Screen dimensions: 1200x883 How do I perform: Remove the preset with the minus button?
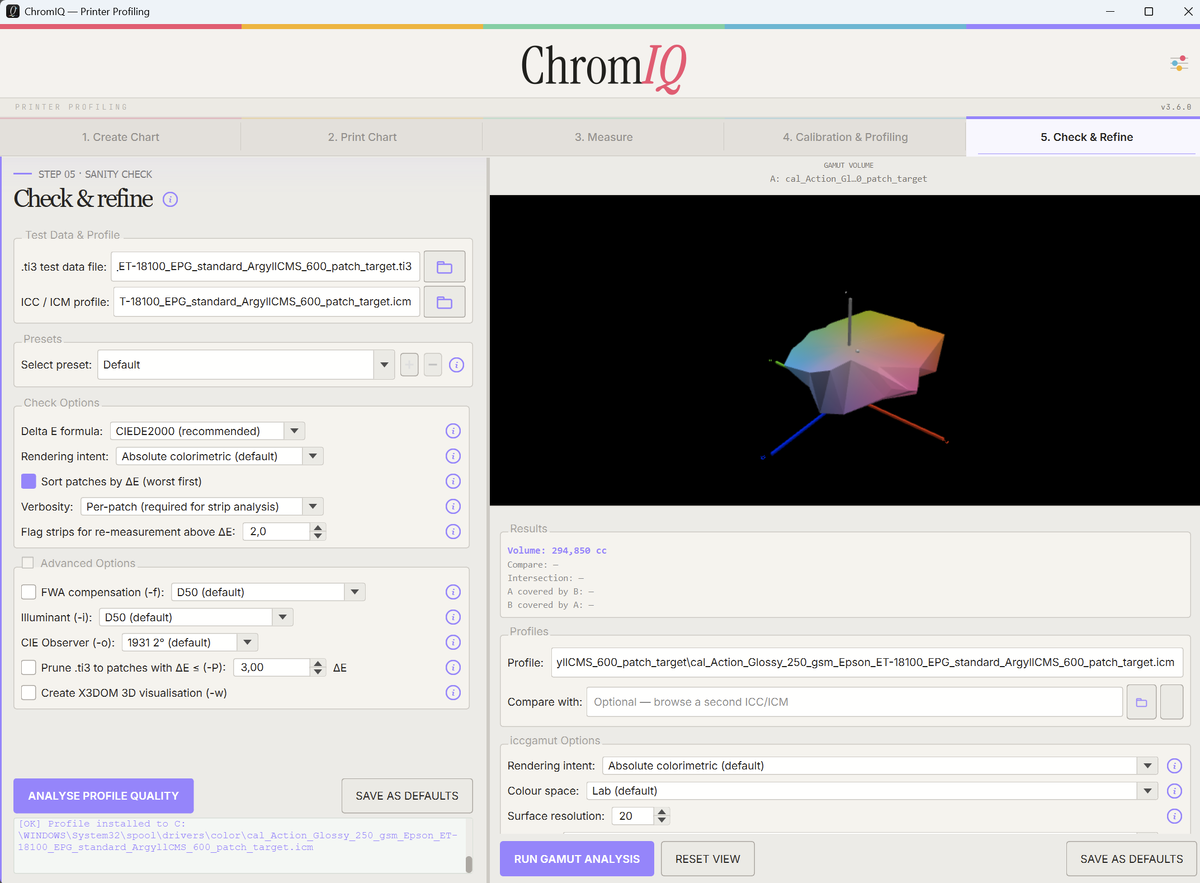click(432, 365)
